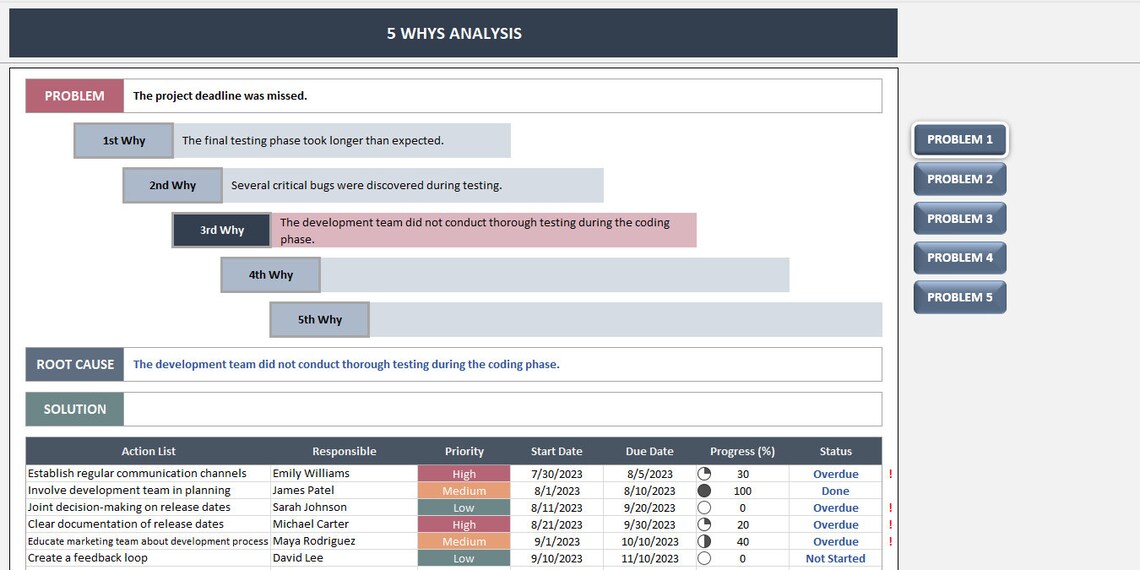This screenshot has width=1140, height=570.
Task: Click the 4th Why label box
Action: [270, 275]
